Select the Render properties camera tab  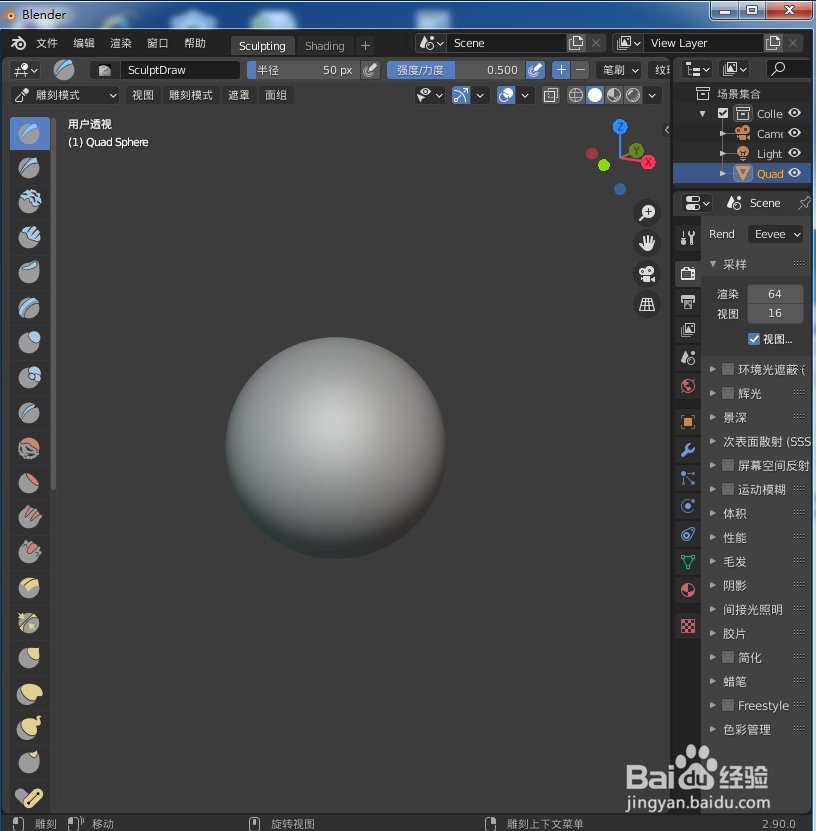[x=687, y=274]
